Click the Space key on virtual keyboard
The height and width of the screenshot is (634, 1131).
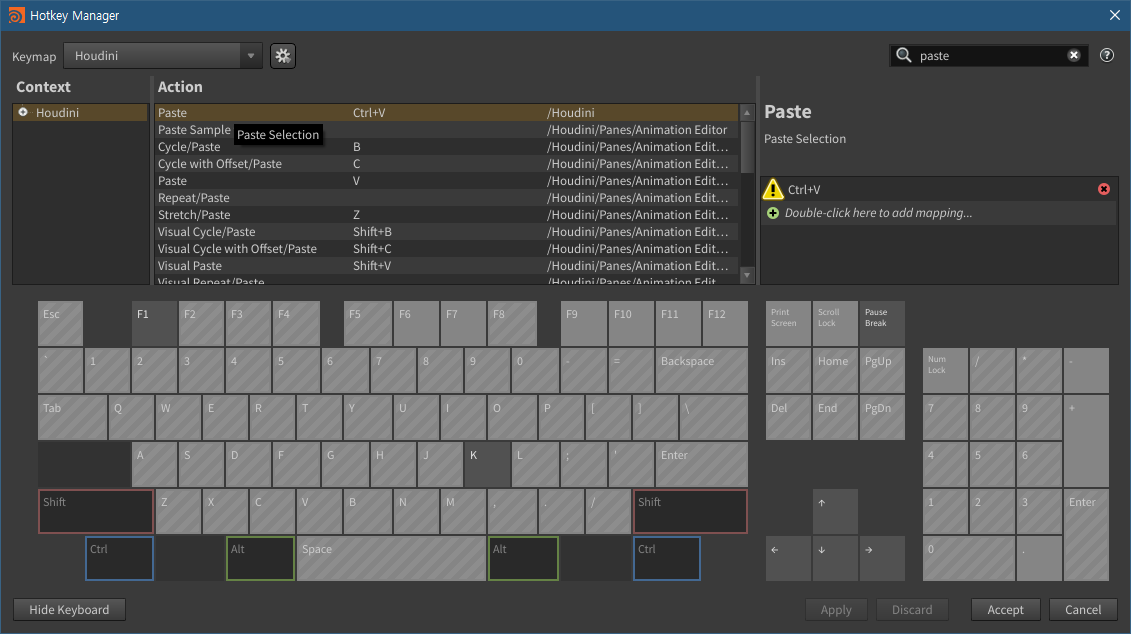[x=391, y=558]
